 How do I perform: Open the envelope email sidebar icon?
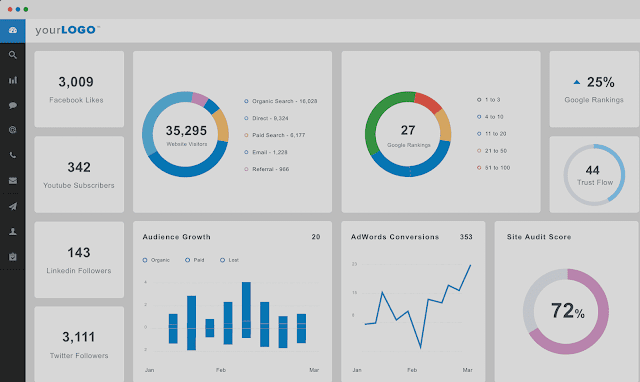(13, 180)
